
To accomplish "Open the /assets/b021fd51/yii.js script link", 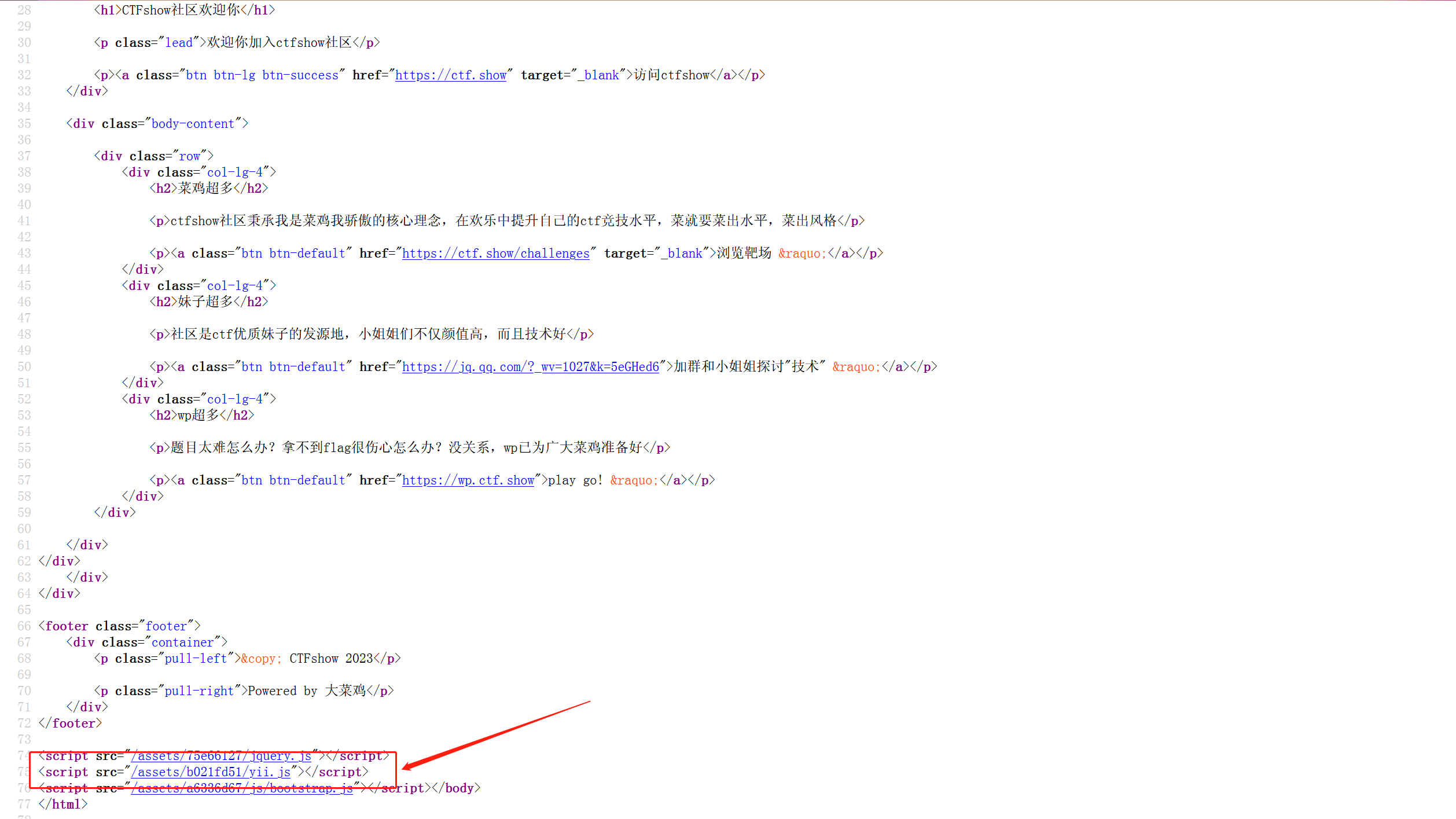I will [211, 772].
